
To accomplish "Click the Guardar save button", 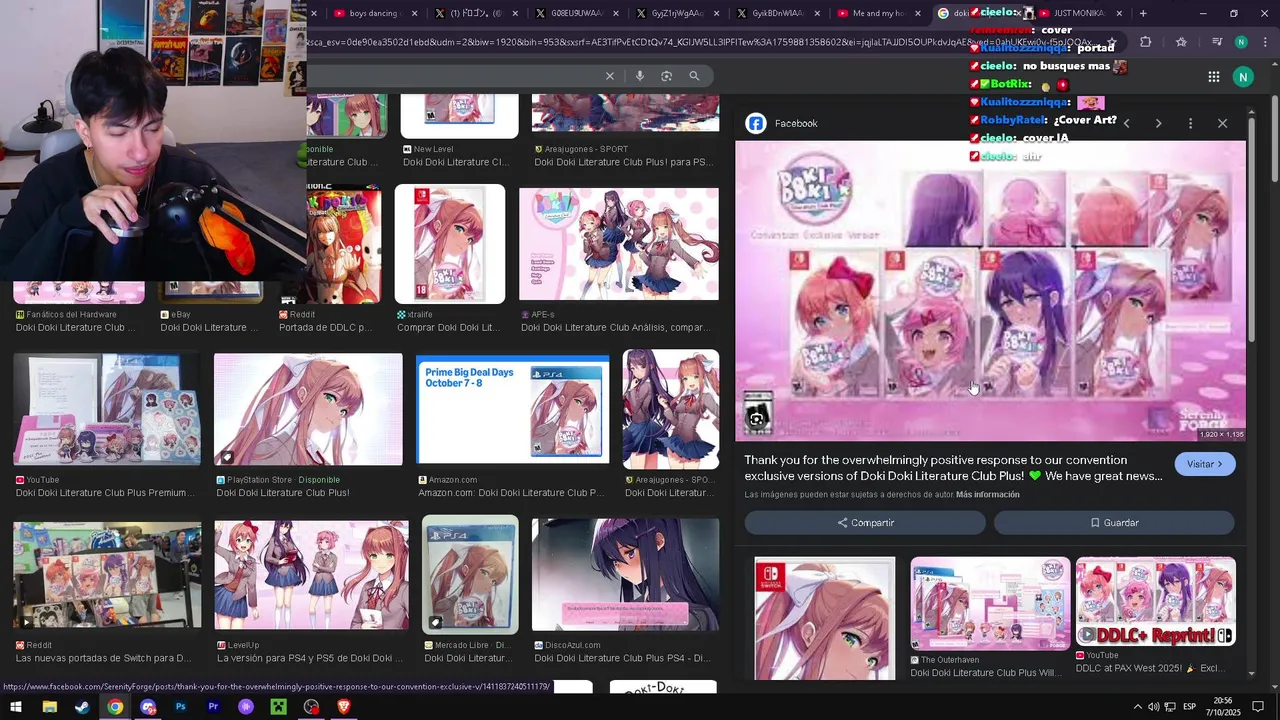I will [1114, 523].
